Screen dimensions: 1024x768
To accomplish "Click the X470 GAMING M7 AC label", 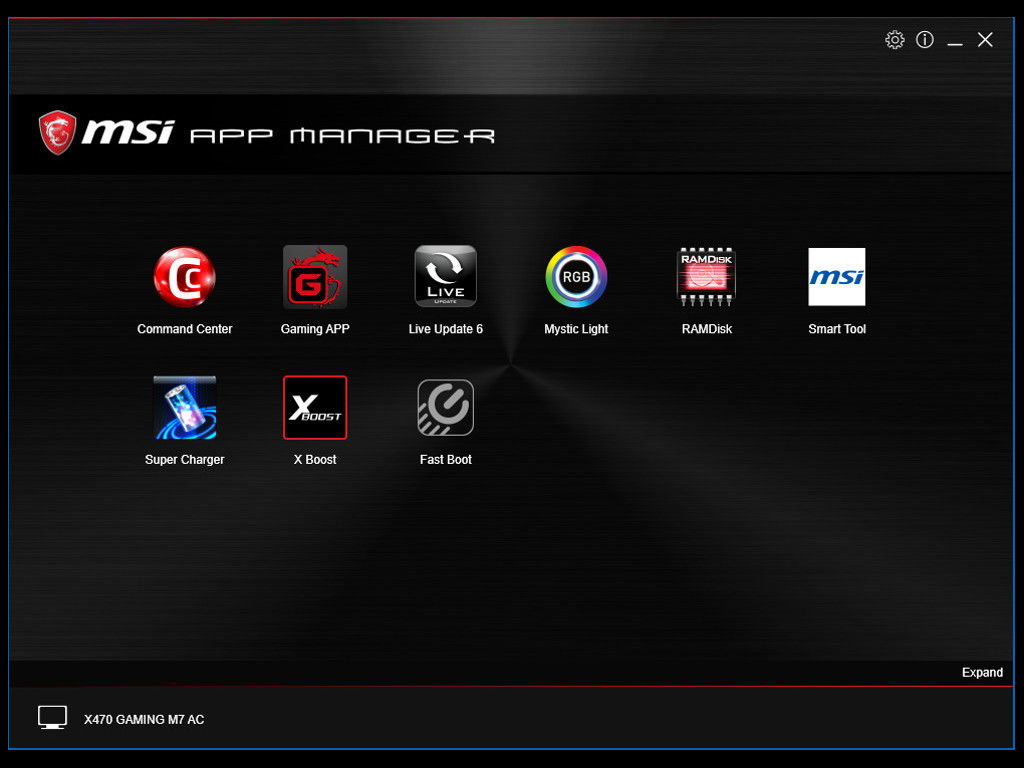I will click(144, 719).
